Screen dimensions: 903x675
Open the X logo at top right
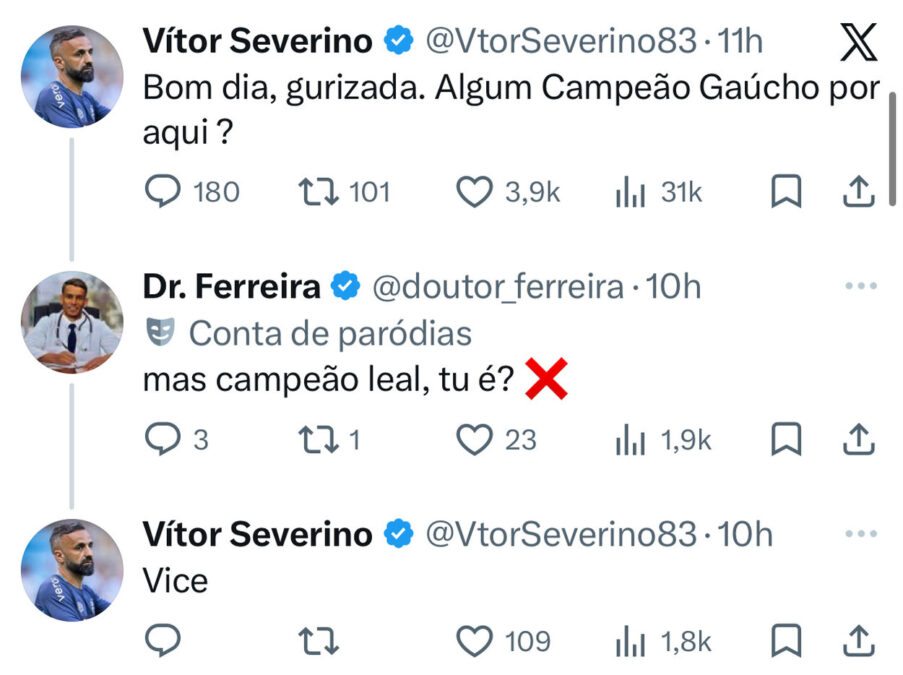click(x=856, y=42)
